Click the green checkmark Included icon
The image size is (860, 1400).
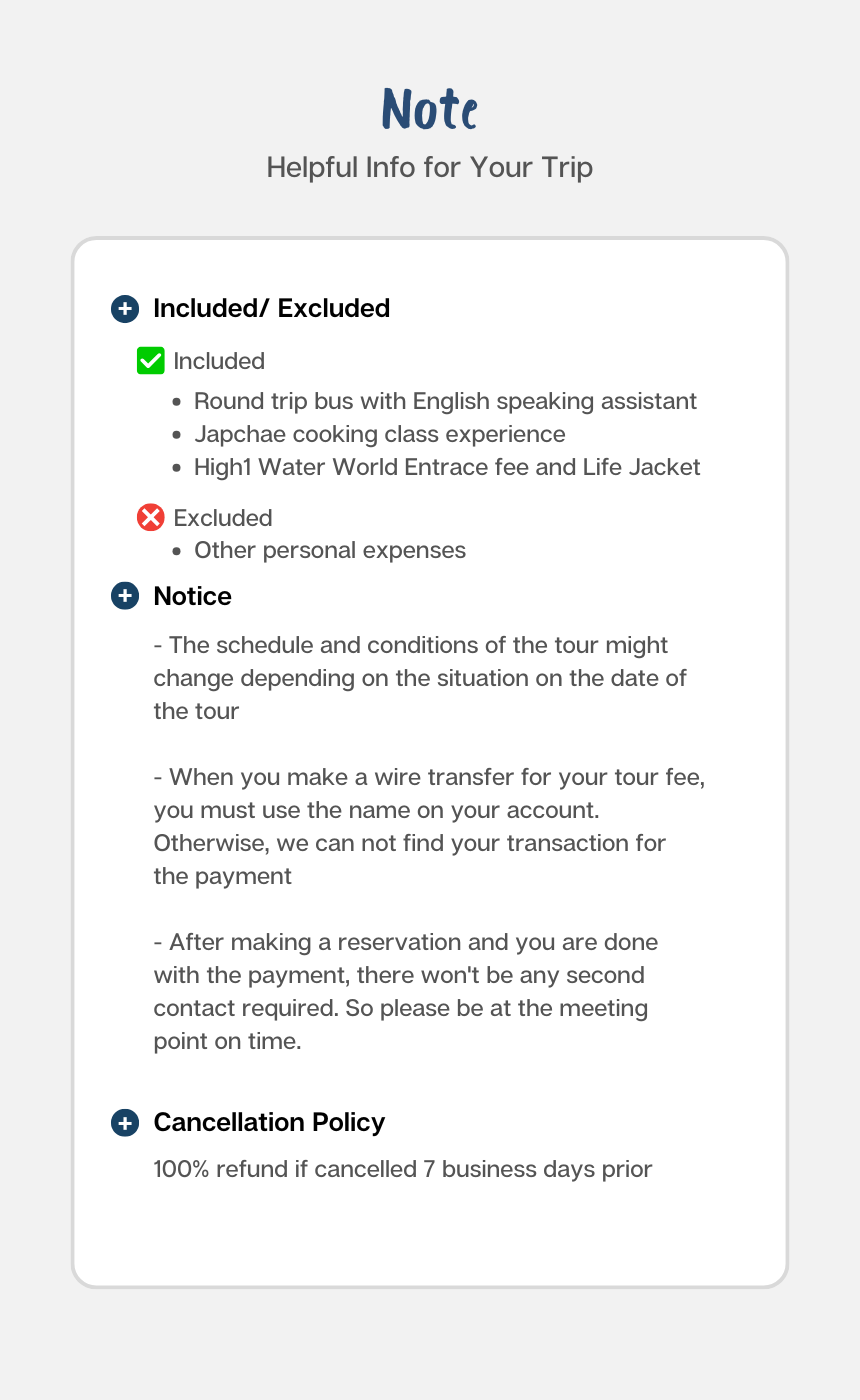(x=150, y=360)
